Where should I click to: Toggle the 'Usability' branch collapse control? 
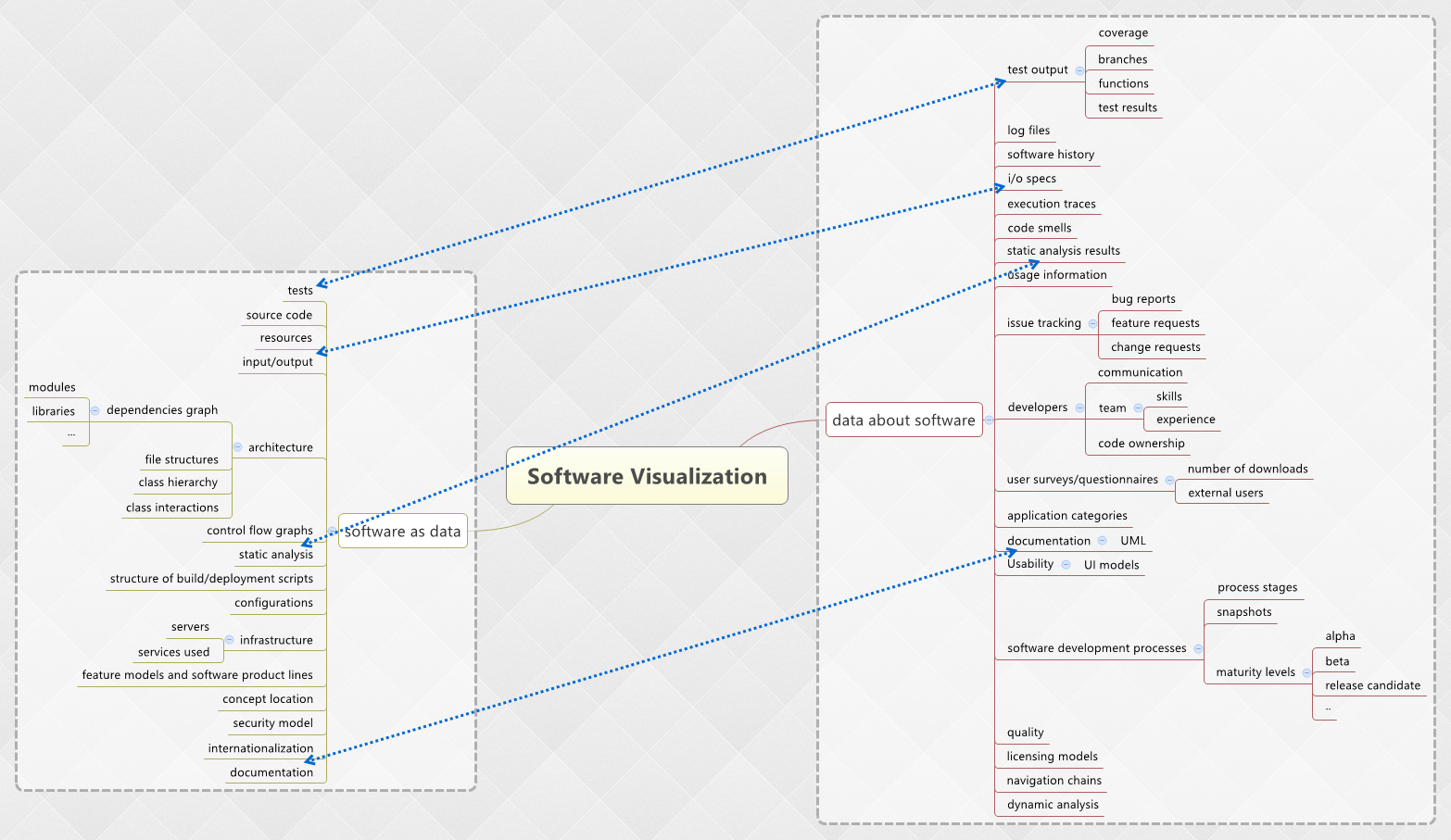pyautogui.click(x=1066, y=565)
